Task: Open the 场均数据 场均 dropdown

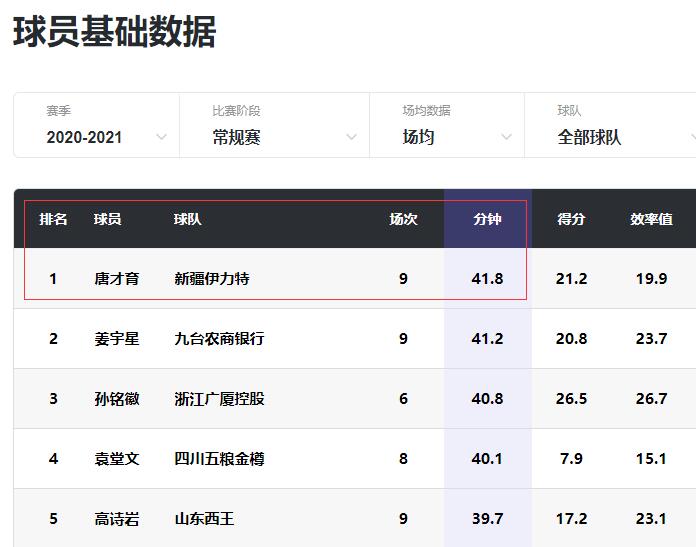Action: pyautogui.click(x=447, y=125)
